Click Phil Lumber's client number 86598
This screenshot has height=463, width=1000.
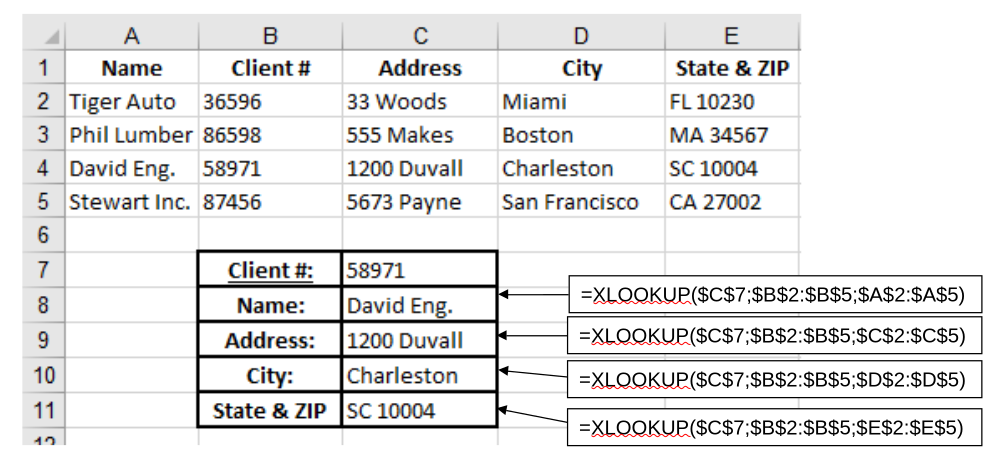270,135
